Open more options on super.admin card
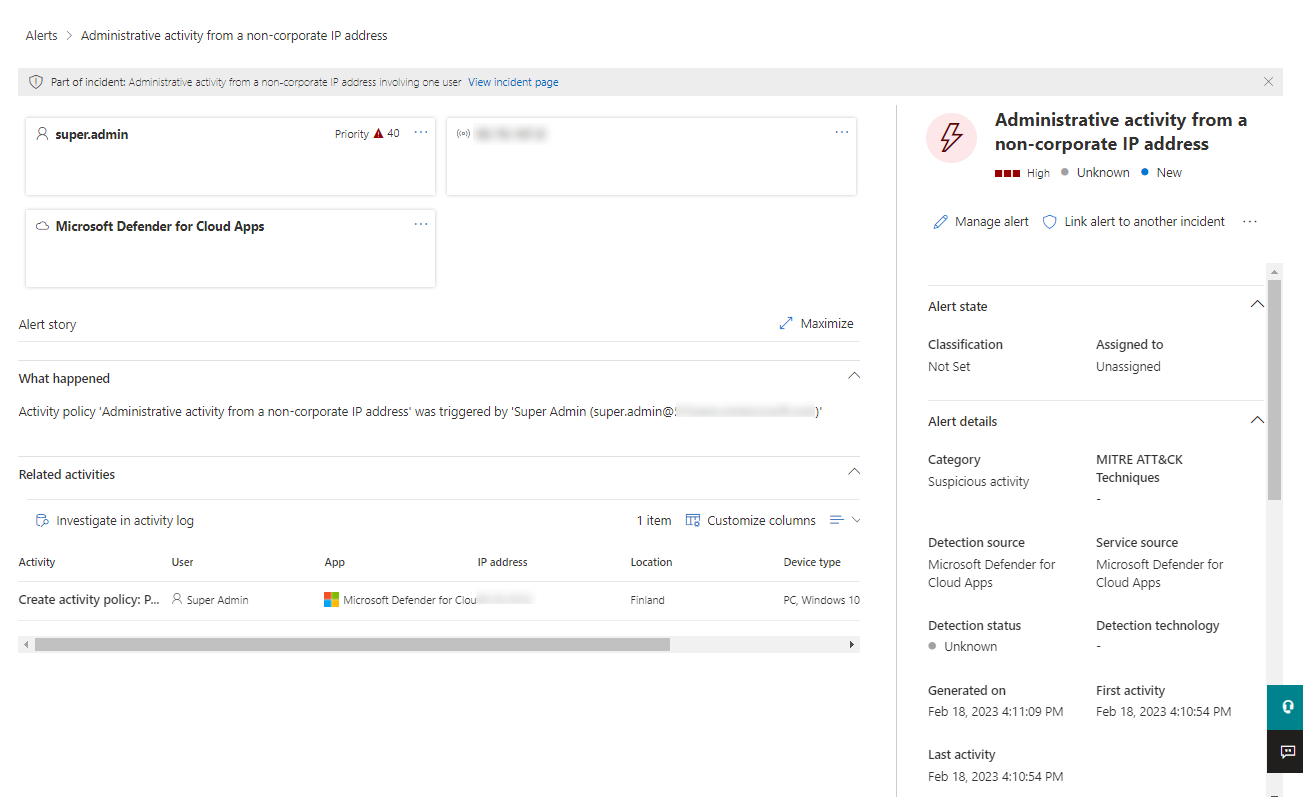Screen dimensions: 1303x797 (421, 133)
